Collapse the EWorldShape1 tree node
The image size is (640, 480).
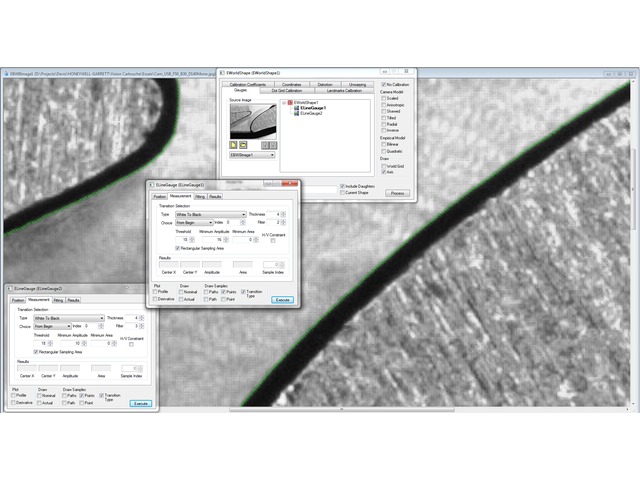tap(284, 102)
